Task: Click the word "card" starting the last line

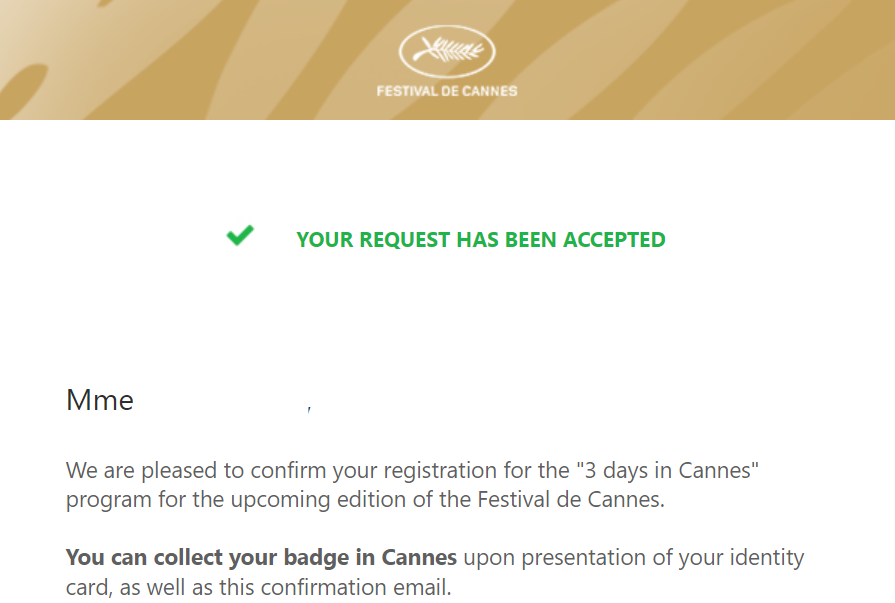Action: [86, 587]
